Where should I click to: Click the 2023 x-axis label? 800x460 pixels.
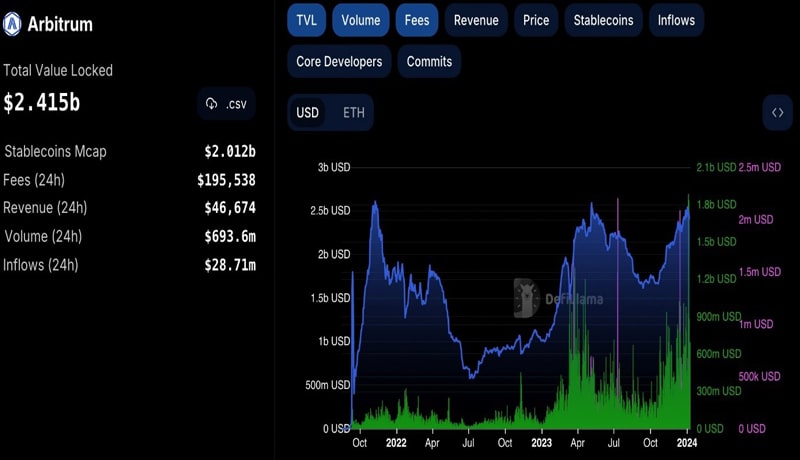[x=541, y=443]
